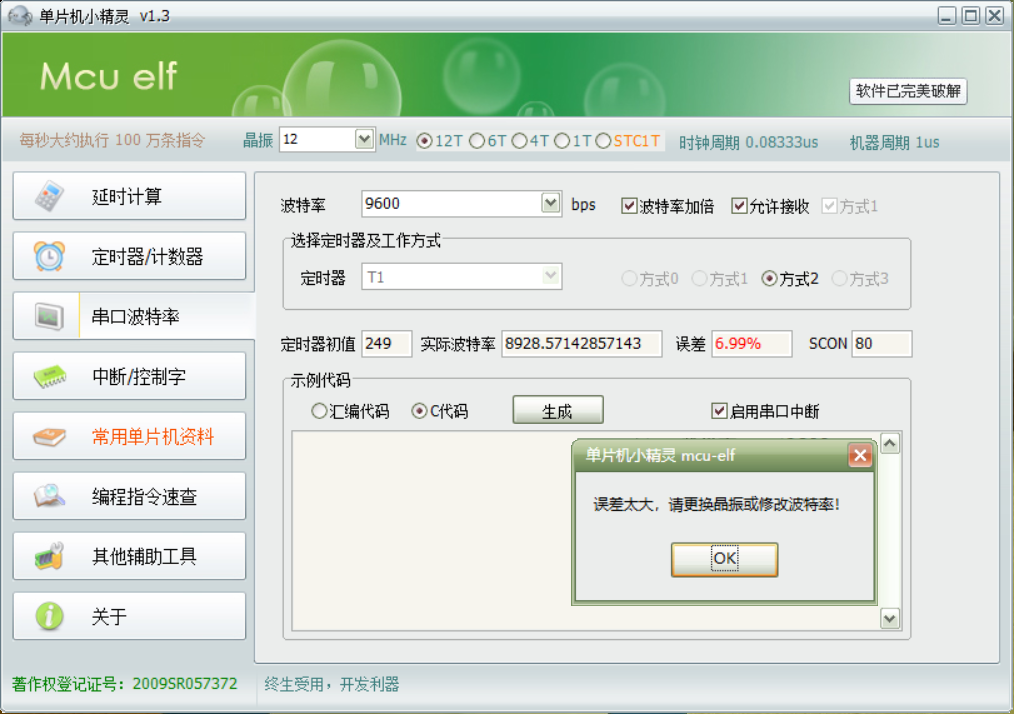Click the green info icon for 关于
Image resolution: width=1014 pixels, height=714 pixels.
(x=50, y=616)
